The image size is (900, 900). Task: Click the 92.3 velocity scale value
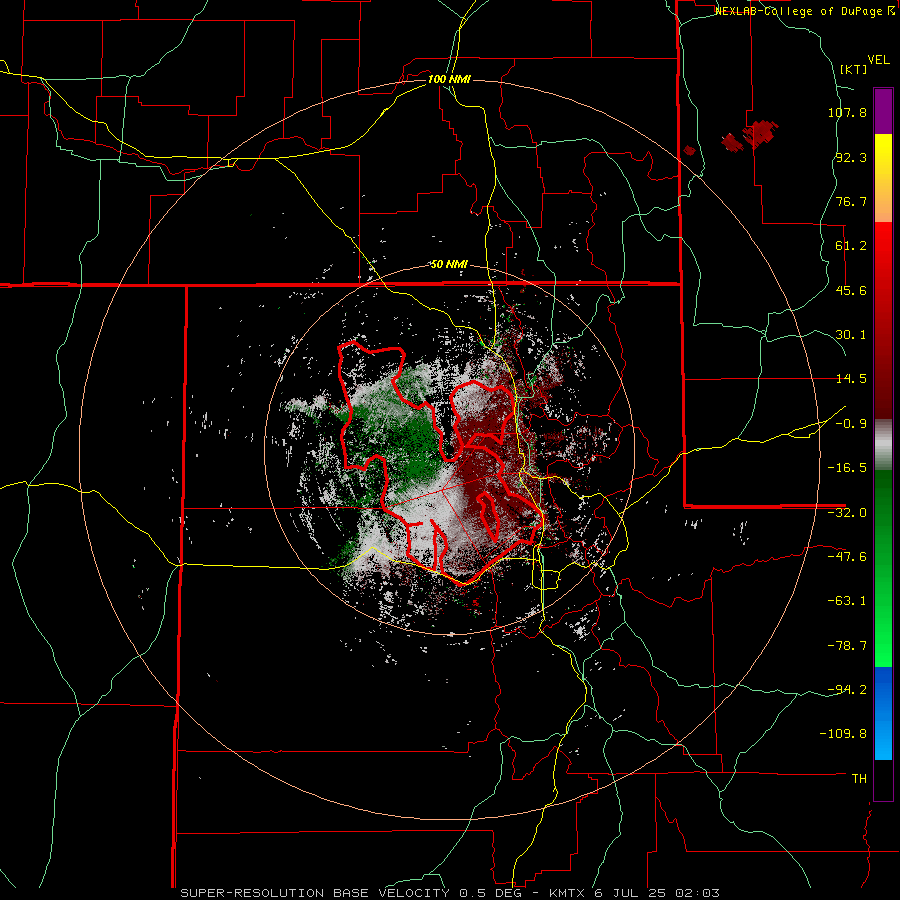pos(851,157)
